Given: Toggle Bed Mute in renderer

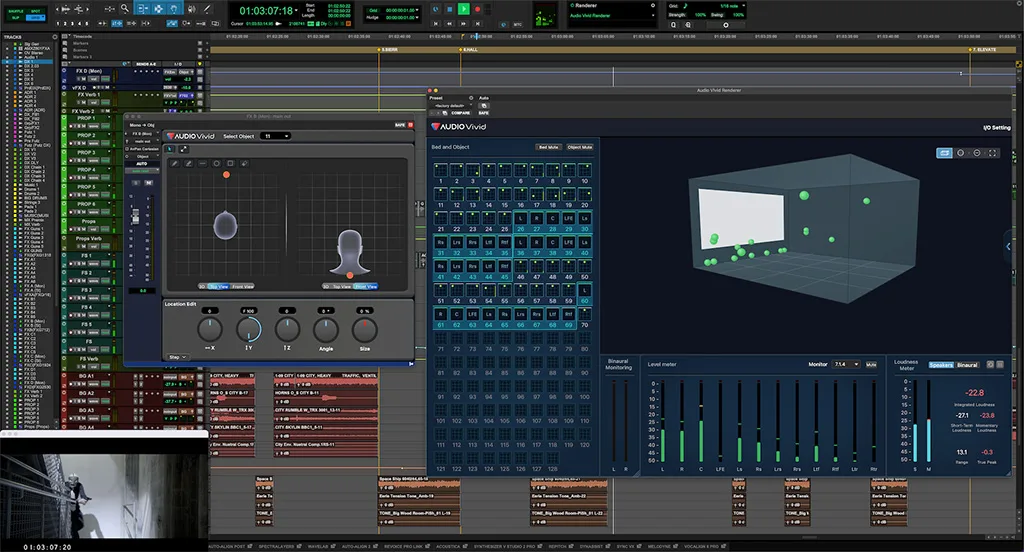Looking at the screenshot, I should (549, 147).
